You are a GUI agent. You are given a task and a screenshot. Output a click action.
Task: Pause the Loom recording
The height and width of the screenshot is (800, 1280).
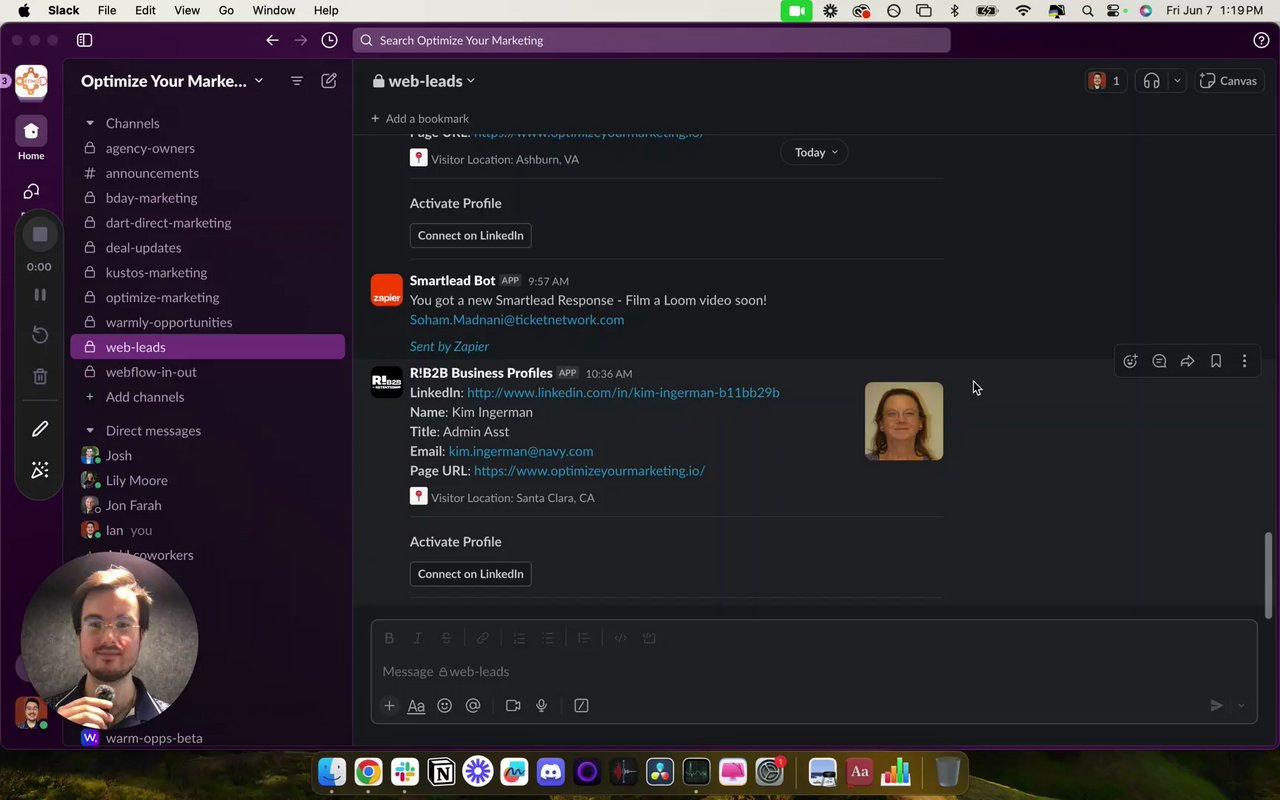(x=40, y=295)
